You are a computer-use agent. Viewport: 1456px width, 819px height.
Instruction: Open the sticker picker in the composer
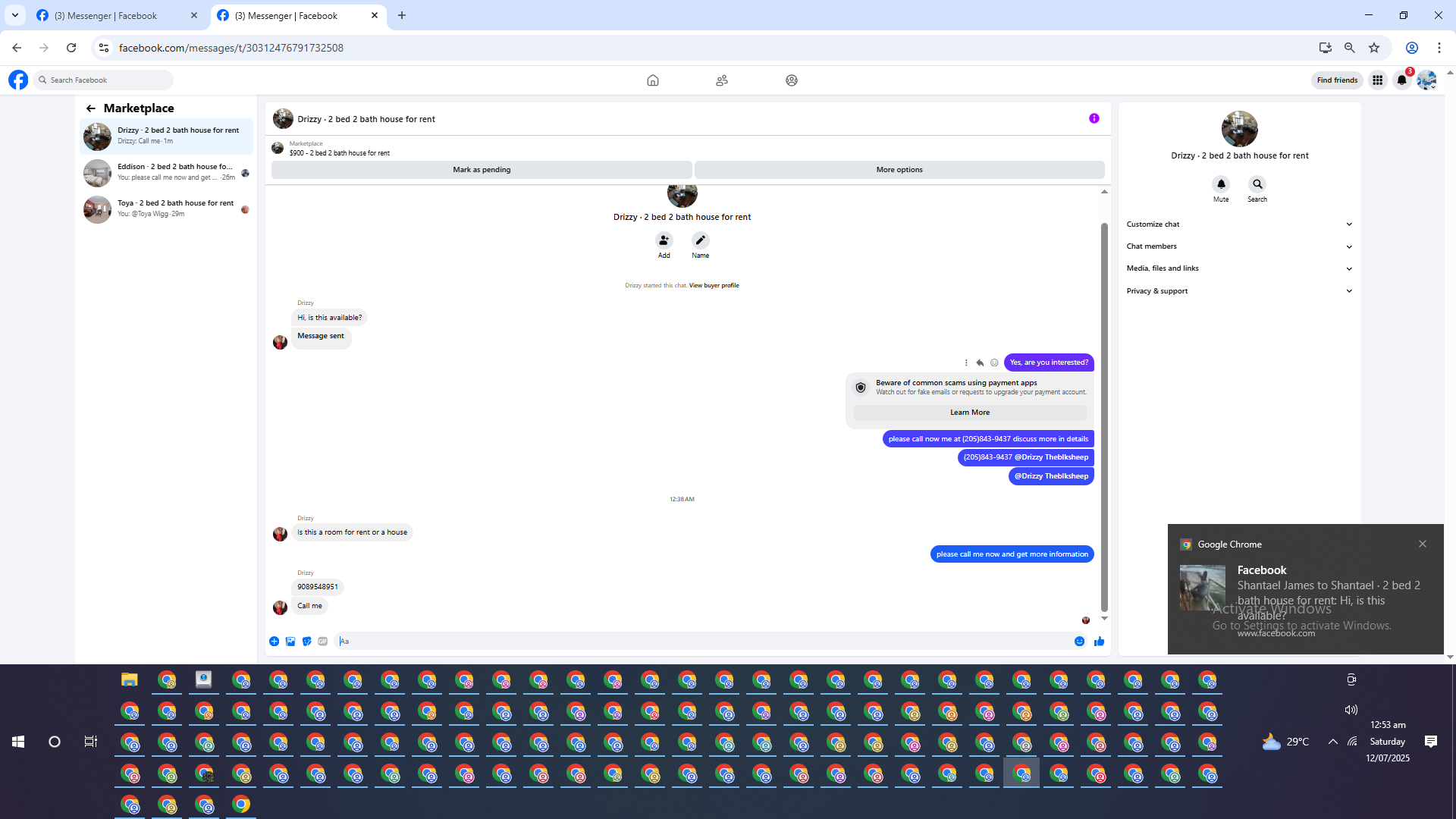tap(307, 642)
